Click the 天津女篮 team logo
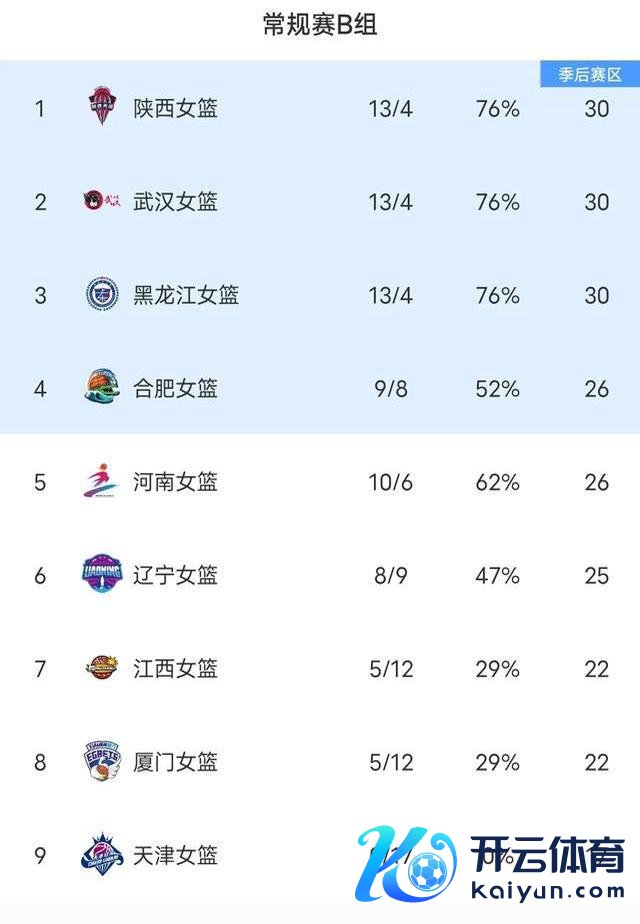The width and height of the screenshot is (640, 924). click(102, 855)
